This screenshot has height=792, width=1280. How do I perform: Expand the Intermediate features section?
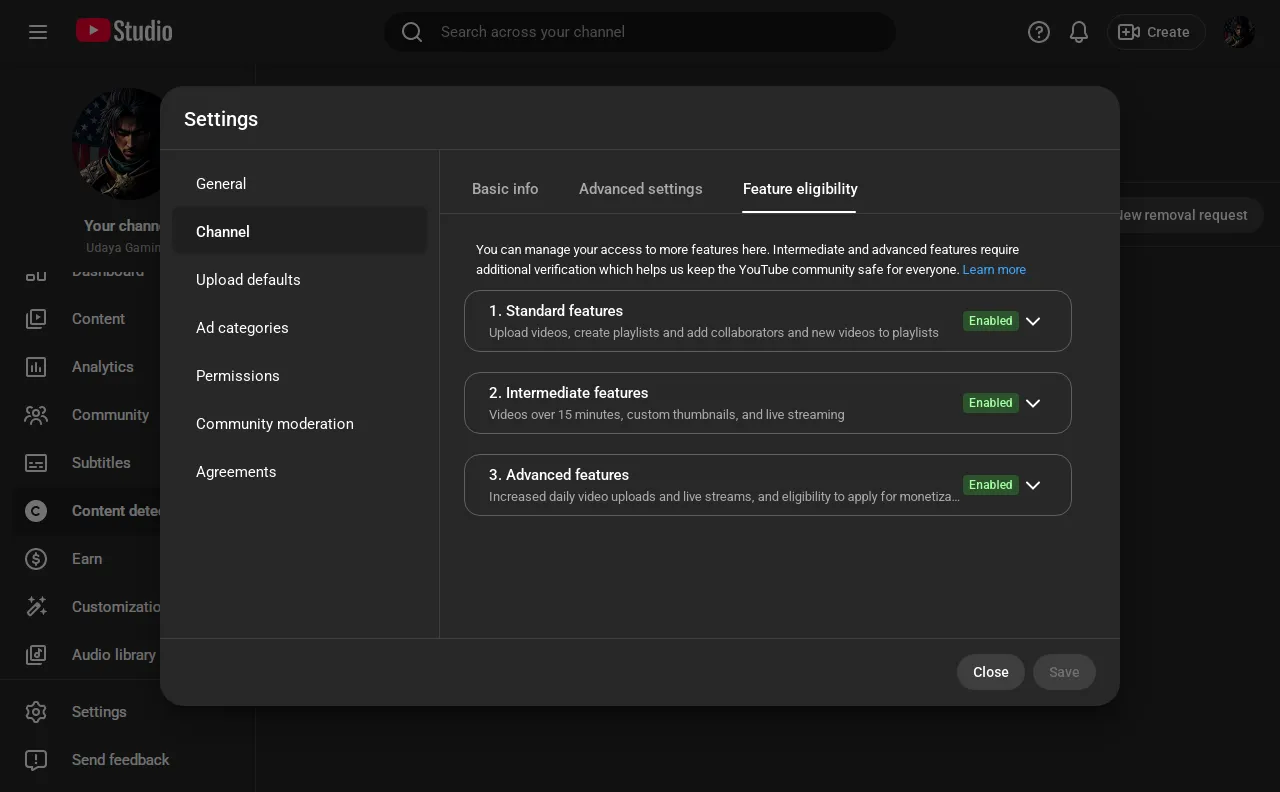point(1033,403)
